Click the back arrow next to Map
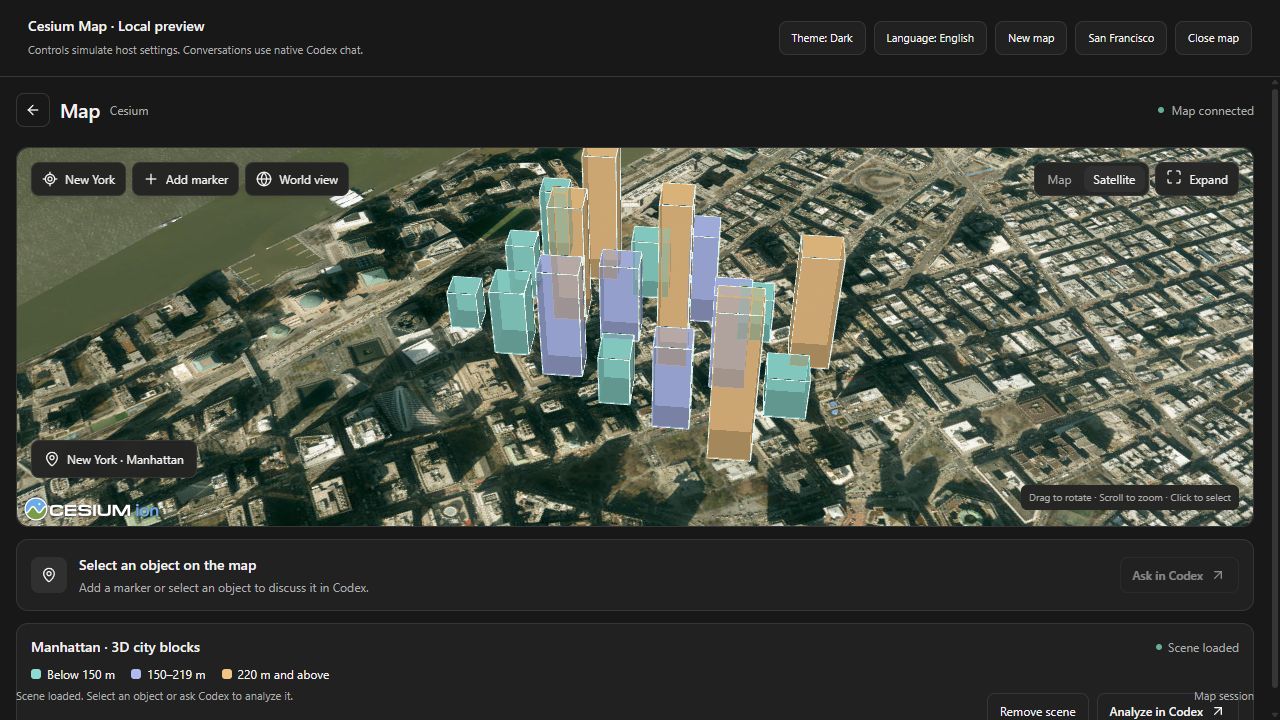Viewport: 1280px width, 720px height. pos(33,110)
